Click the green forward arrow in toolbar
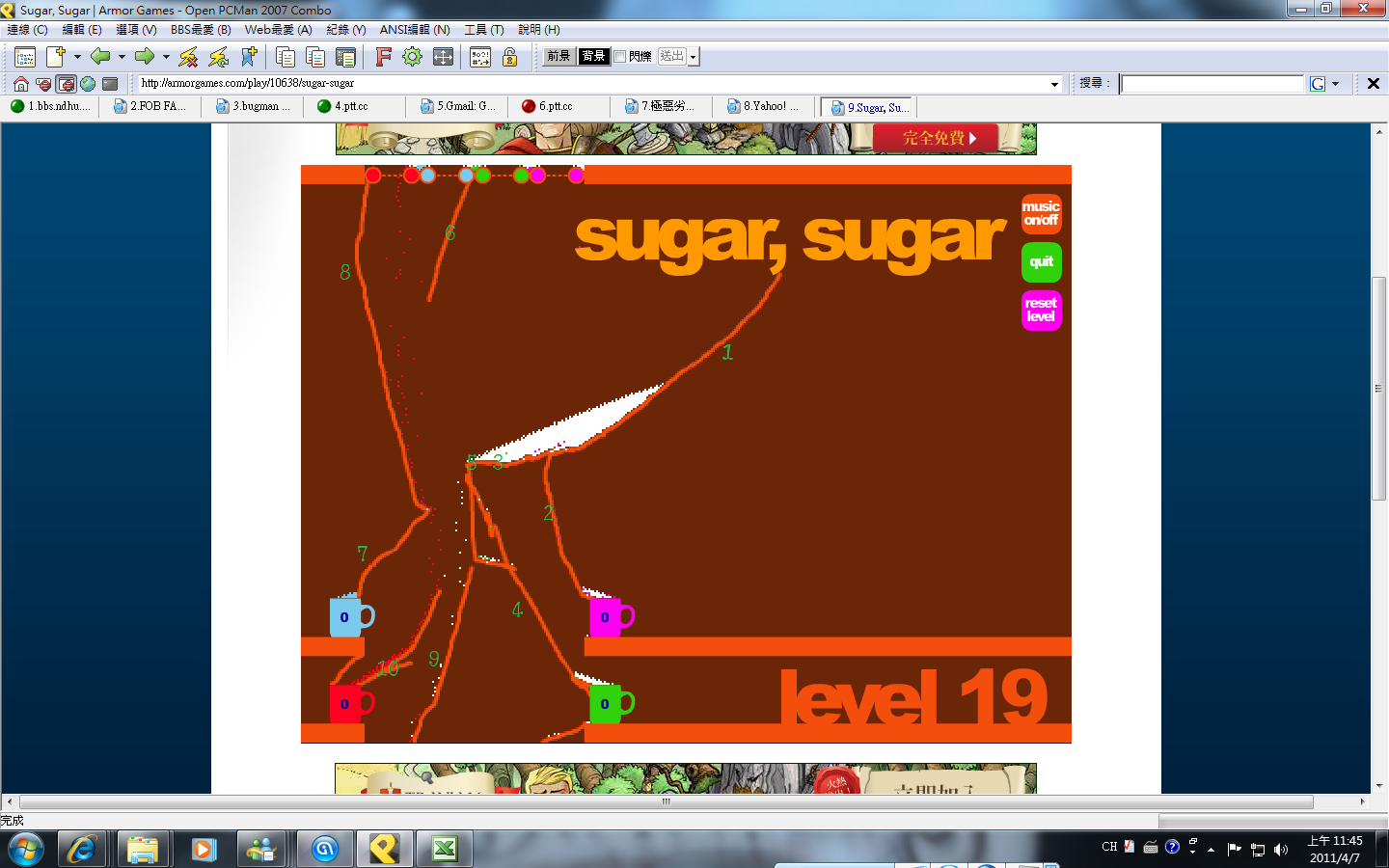Image resolution: width=1389 pixels, height=868 pixels. [x=145, y=57]
